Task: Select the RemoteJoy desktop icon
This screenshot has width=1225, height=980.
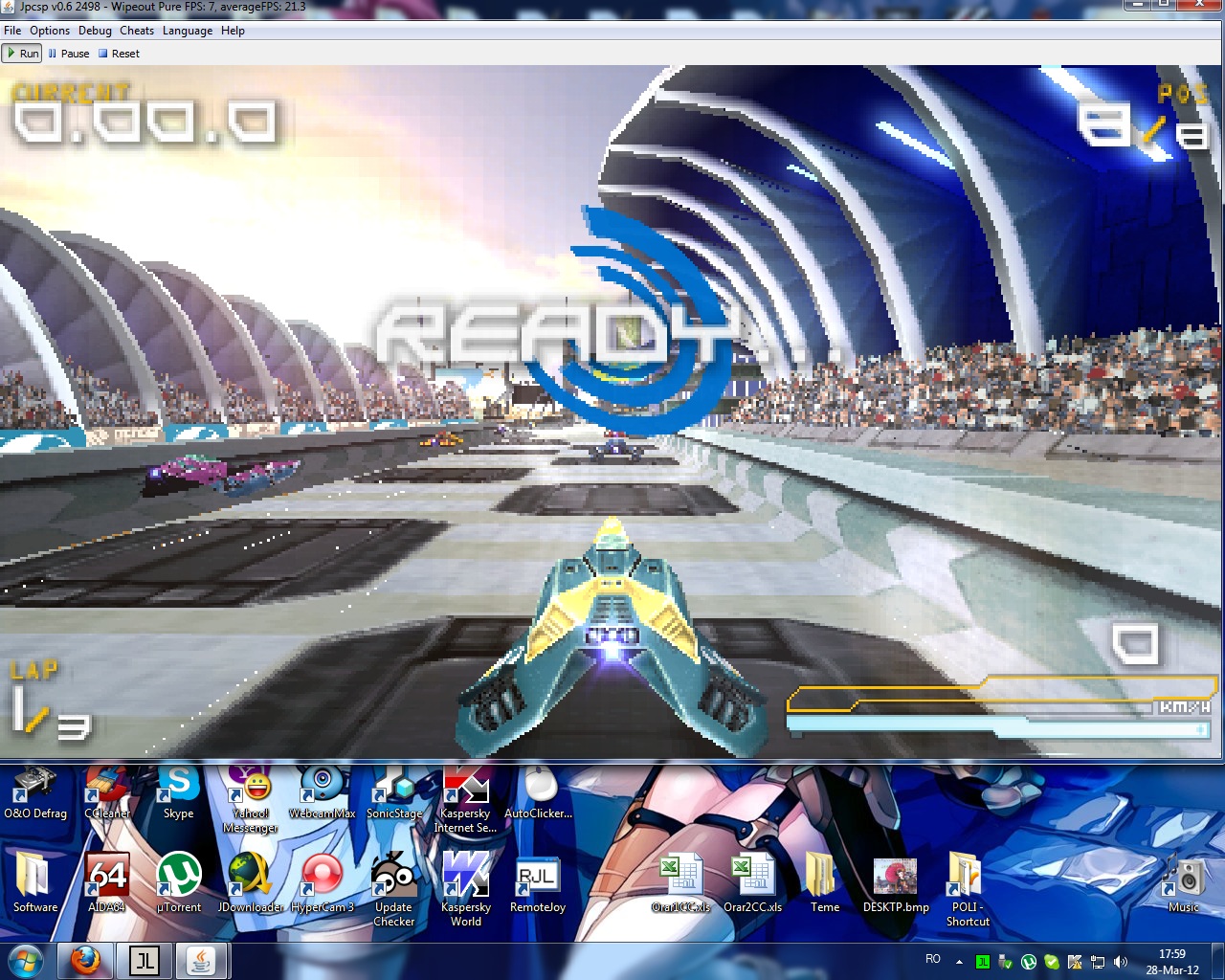Action: pos(538,882)
